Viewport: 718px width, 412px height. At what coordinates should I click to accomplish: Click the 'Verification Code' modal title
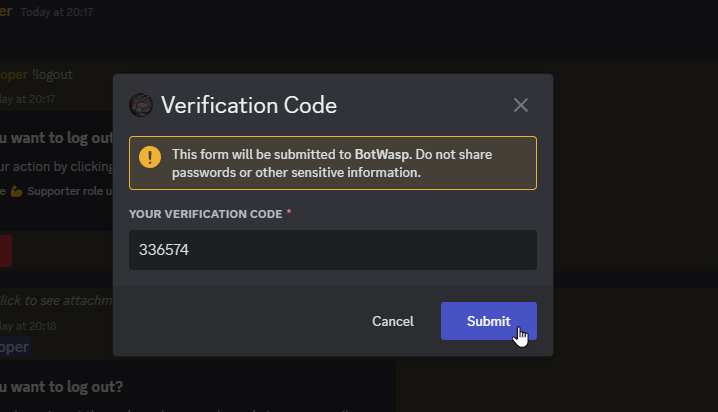pyautogui.click(x=249, y=105)
